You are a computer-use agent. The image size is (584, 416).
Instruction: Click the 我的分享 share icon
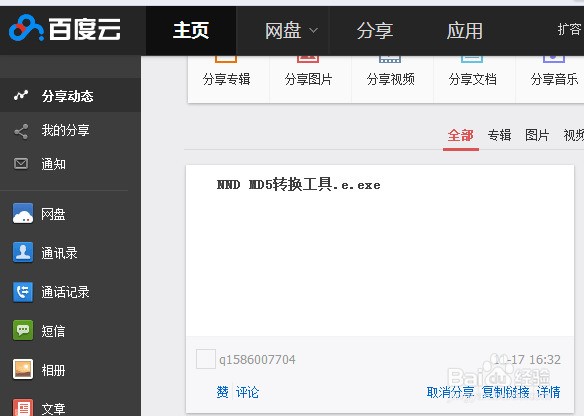click(x=21, y=131)
